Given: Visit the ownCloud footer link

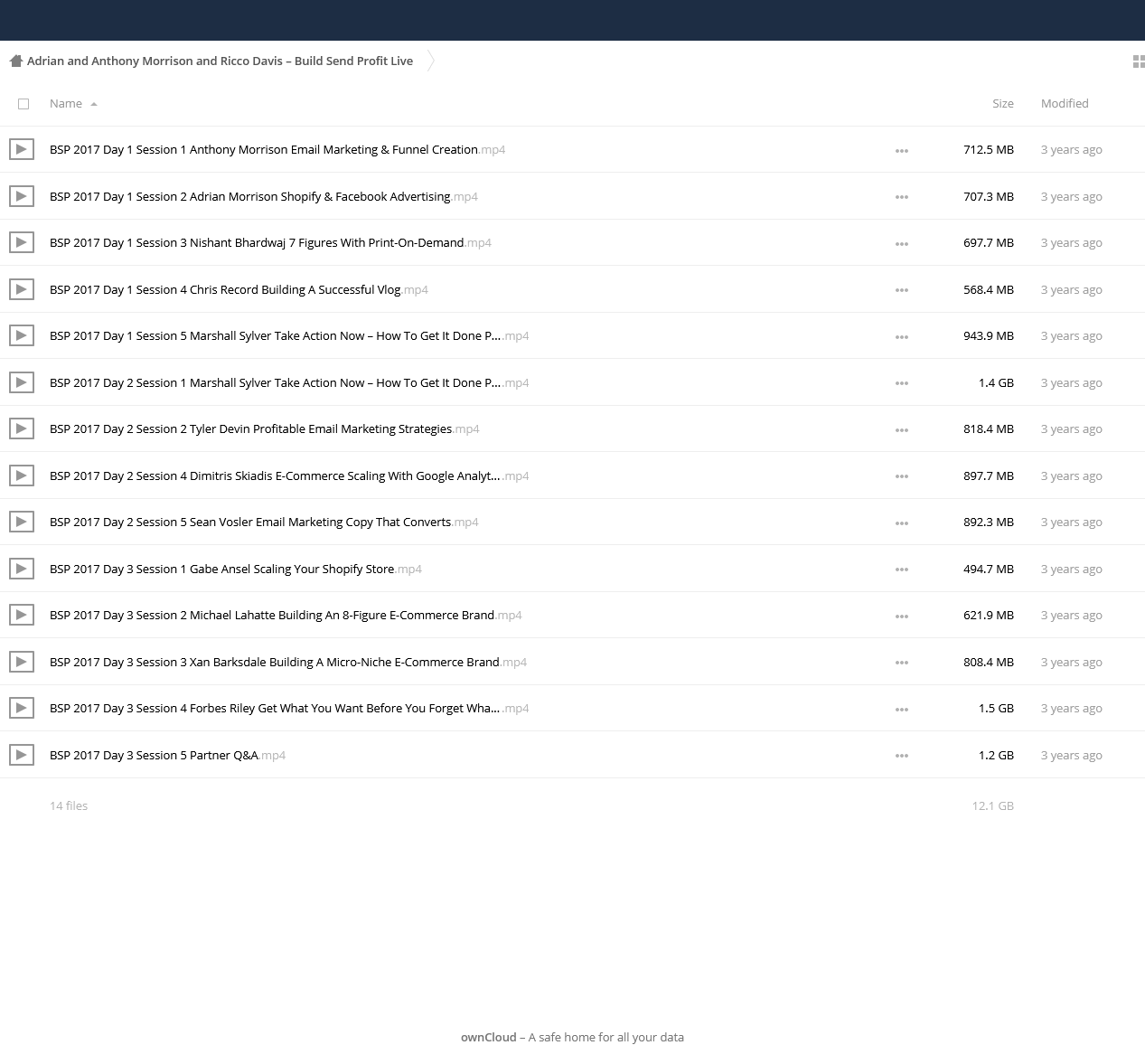Looking at the screenshot, I should click(x=489, y=1037).
